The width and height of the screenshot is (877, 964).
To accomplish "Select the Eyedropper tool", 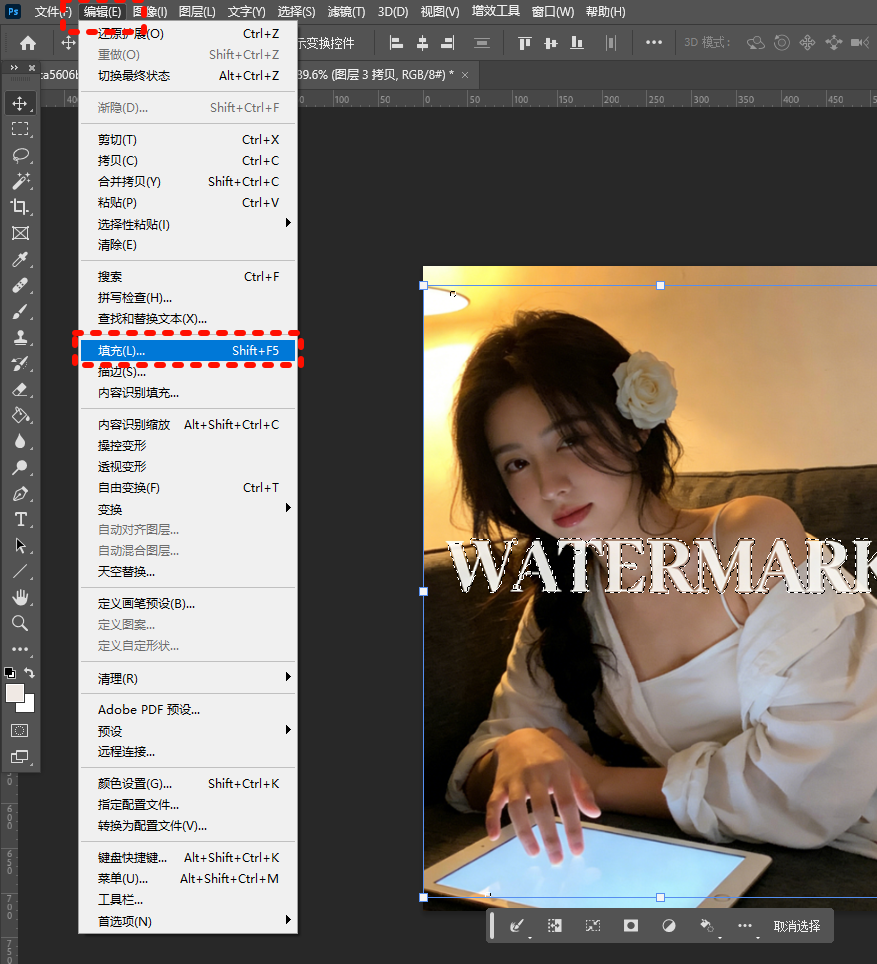I will [x=20, y=260].
